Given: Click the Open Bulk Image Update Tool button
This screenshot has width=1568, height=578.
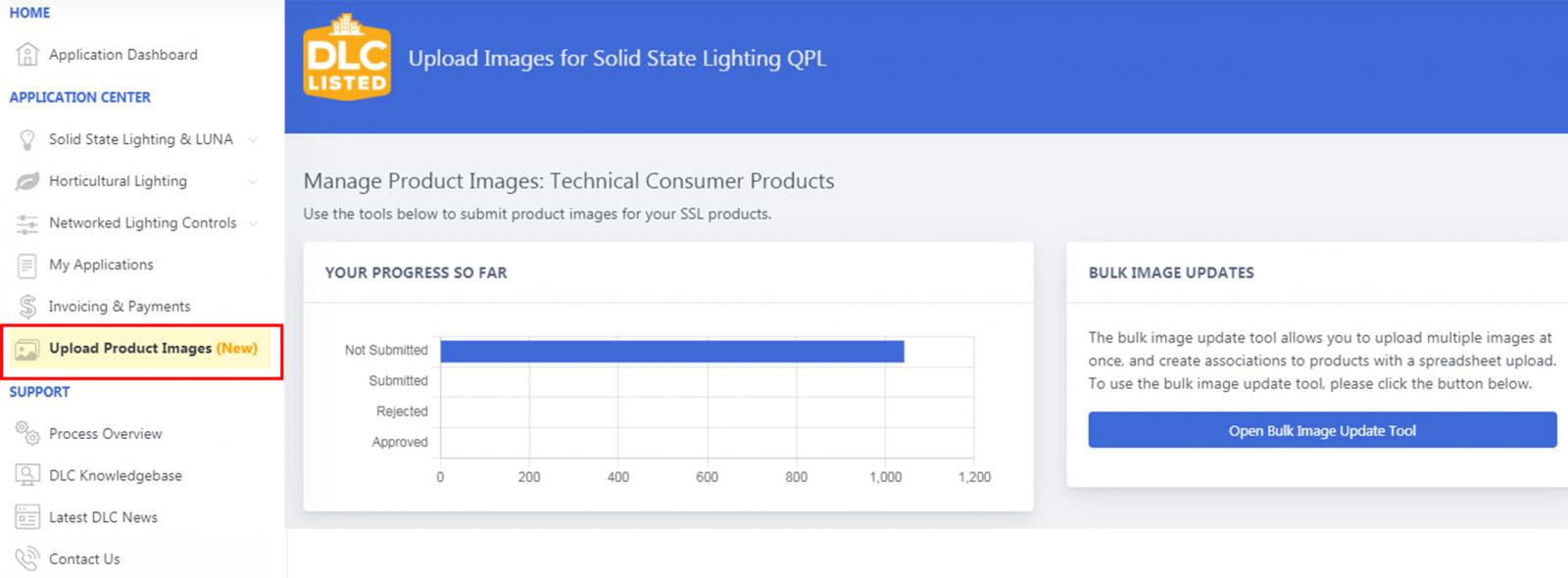Looking at the screenshot, I should [1322, 430].
